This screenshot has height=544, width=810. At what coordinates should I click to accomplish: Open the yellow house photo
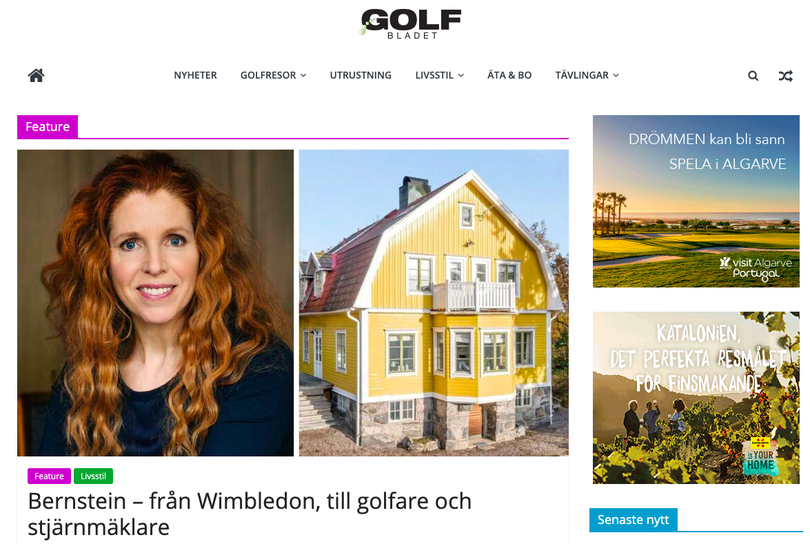[434, 303]
